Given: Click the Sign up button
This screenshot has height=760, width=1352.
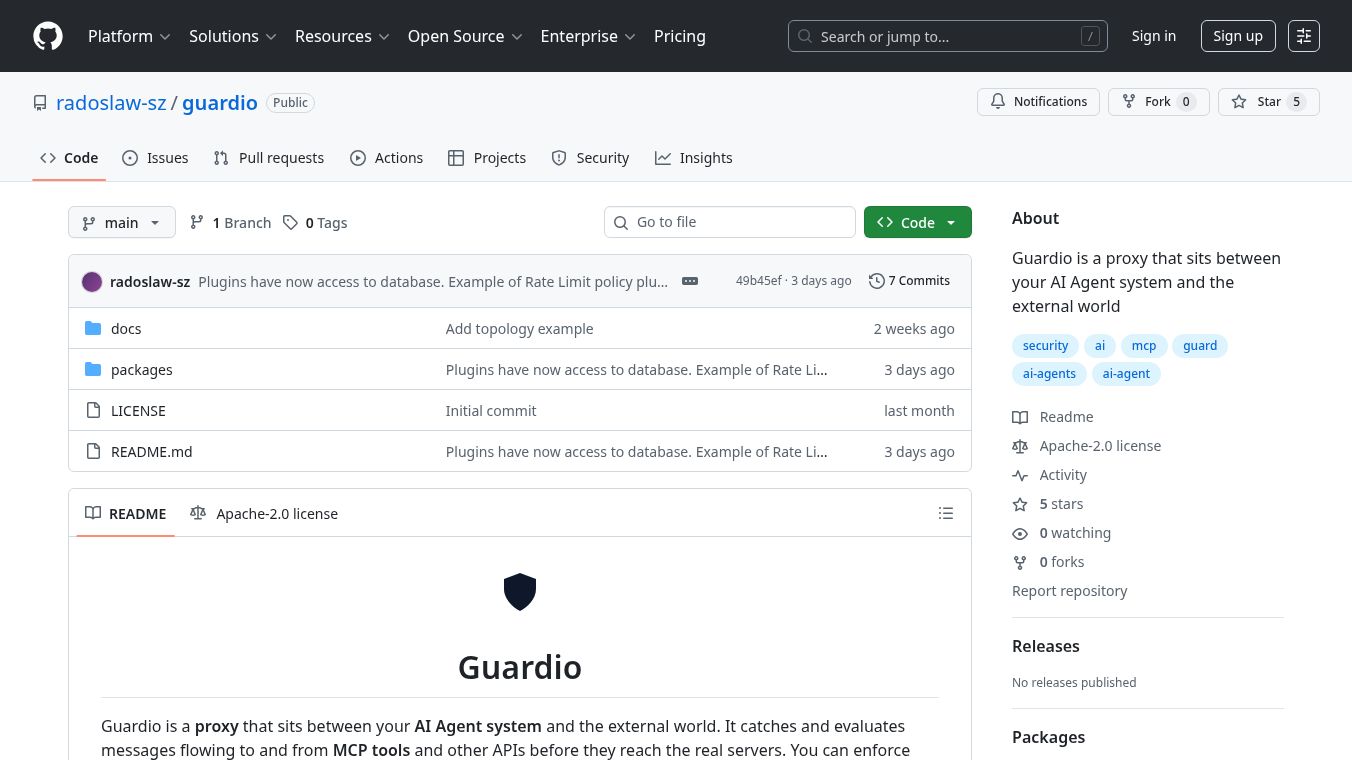Looking at the screenshot, I should coord(1238,36).
